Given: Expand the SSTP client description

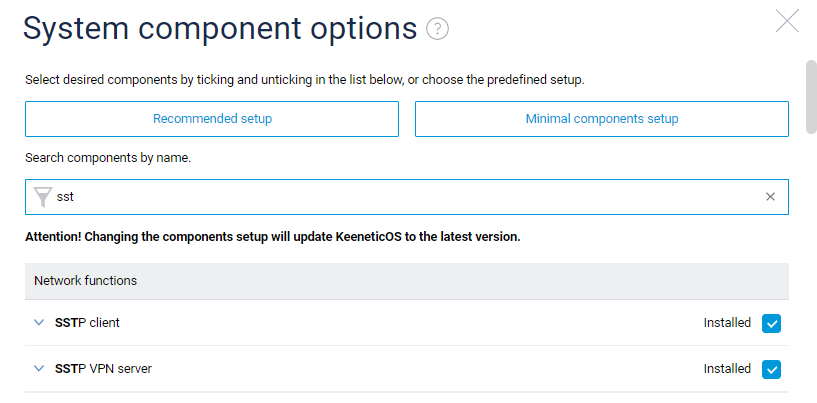Looking at the screenshot, I should coord(39,323).
